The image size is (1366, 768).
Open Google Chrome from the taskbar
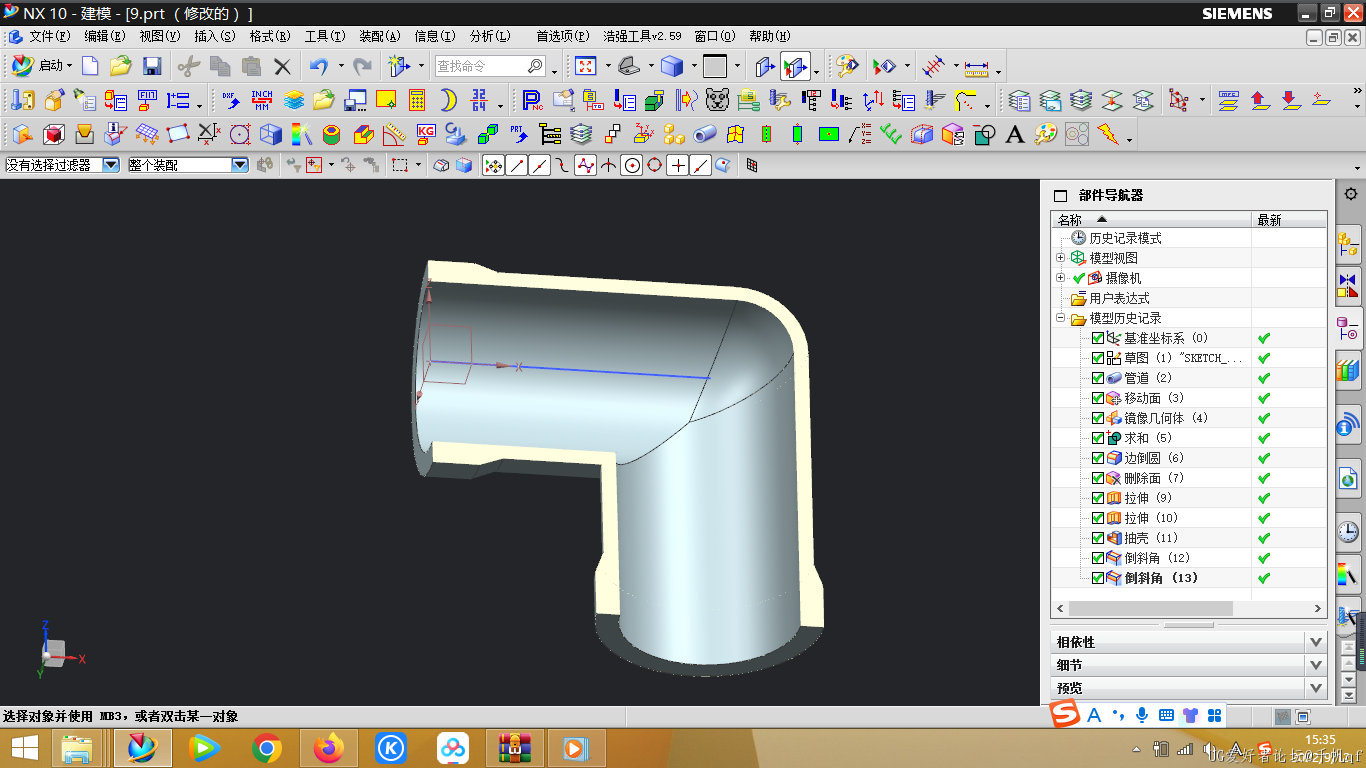(266, 747)
